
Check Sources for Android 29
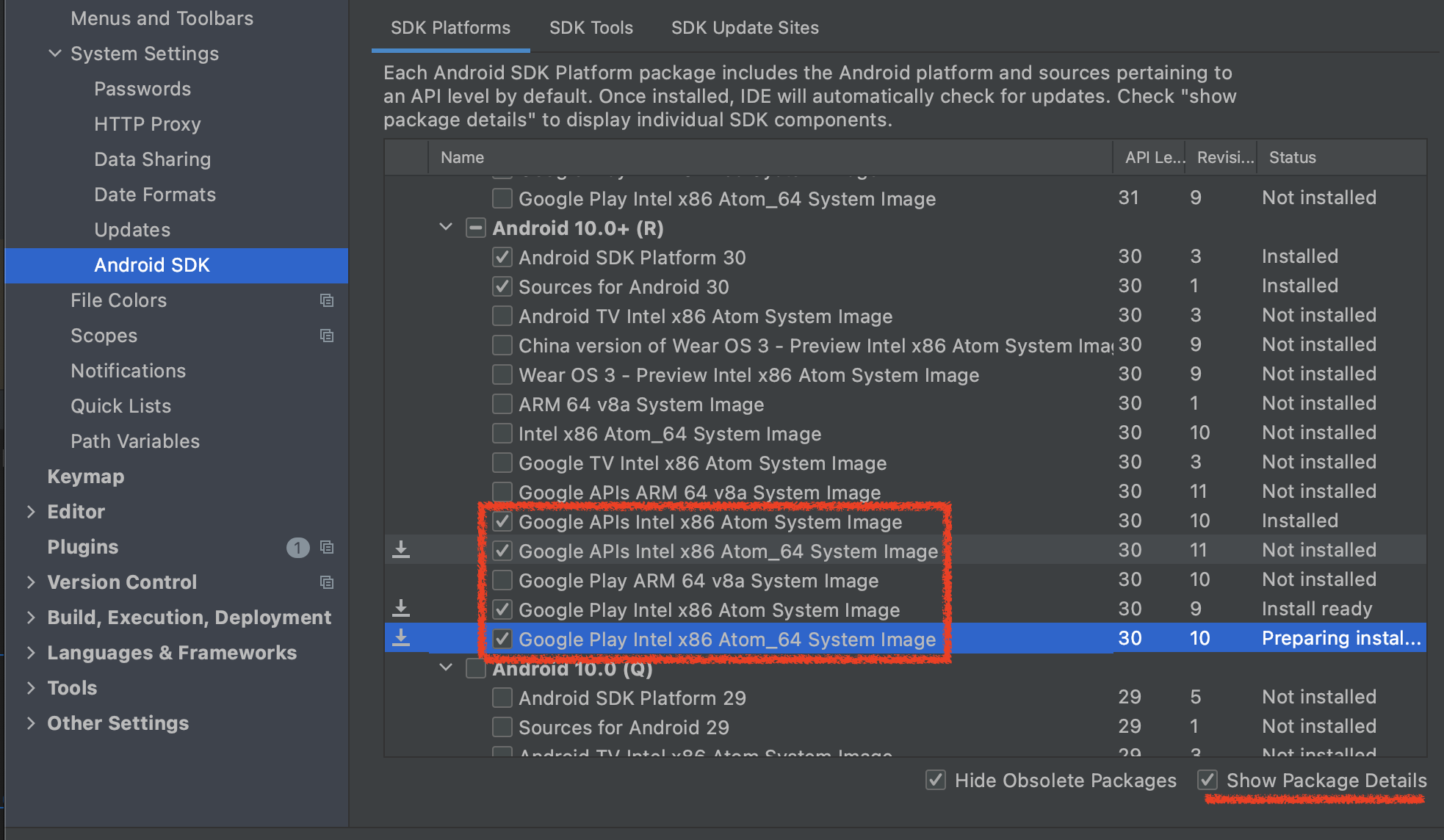point(502,727)
